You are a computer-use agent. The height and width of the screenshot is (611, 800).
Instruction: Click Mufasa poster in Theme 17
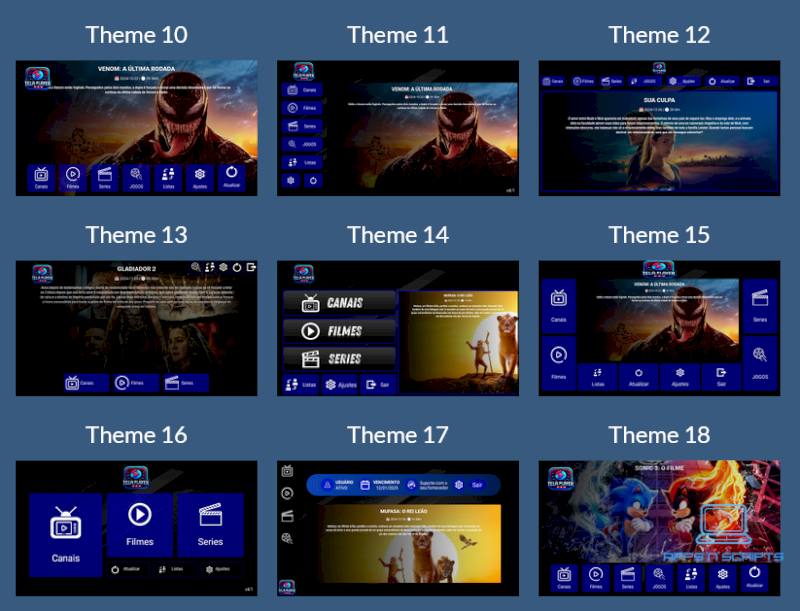(410, 544)
